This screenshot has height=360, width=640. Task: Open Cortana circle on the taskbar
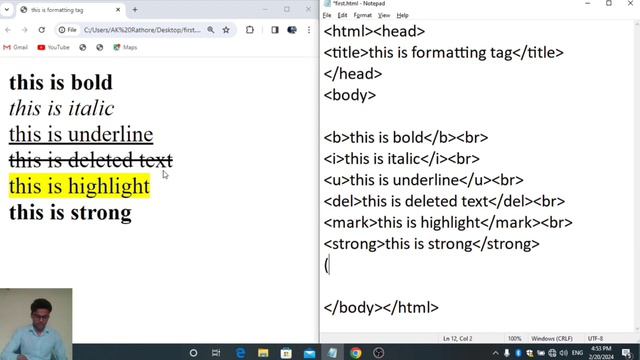coord(193,353)
